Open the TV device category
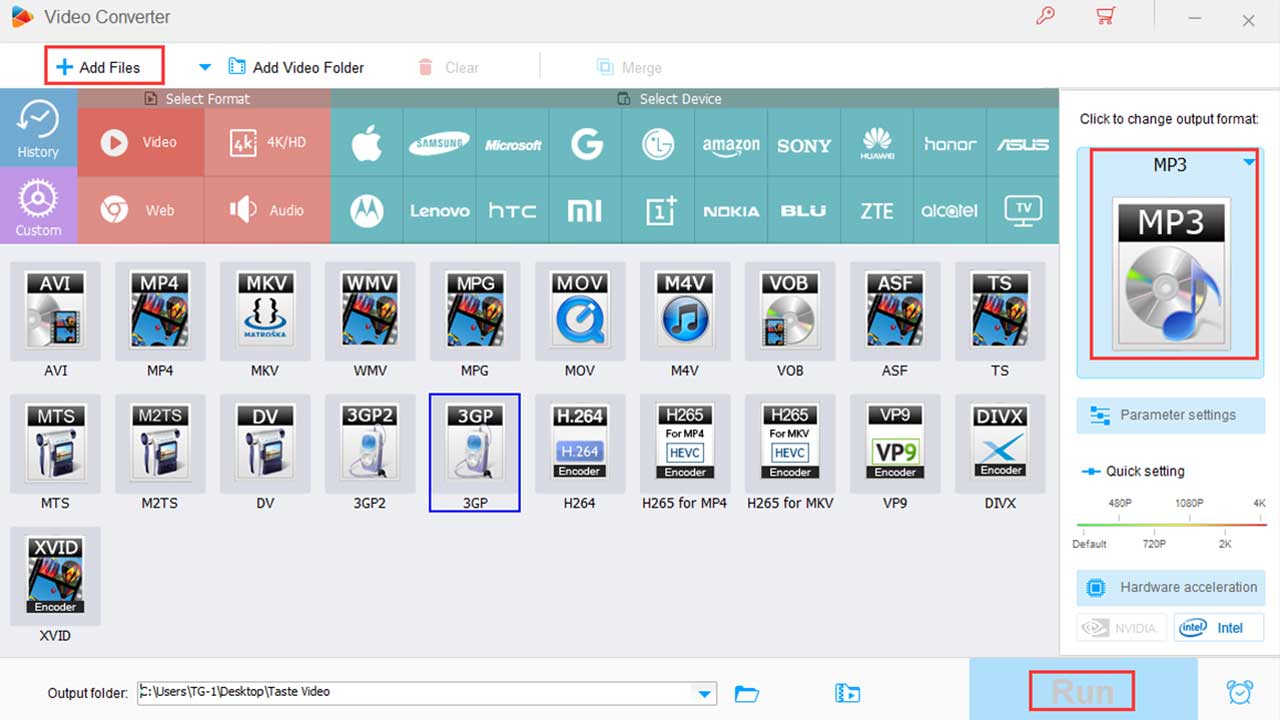This screenshot has width=1280, height=720. pyautogui.click(x=1023, y=211)
